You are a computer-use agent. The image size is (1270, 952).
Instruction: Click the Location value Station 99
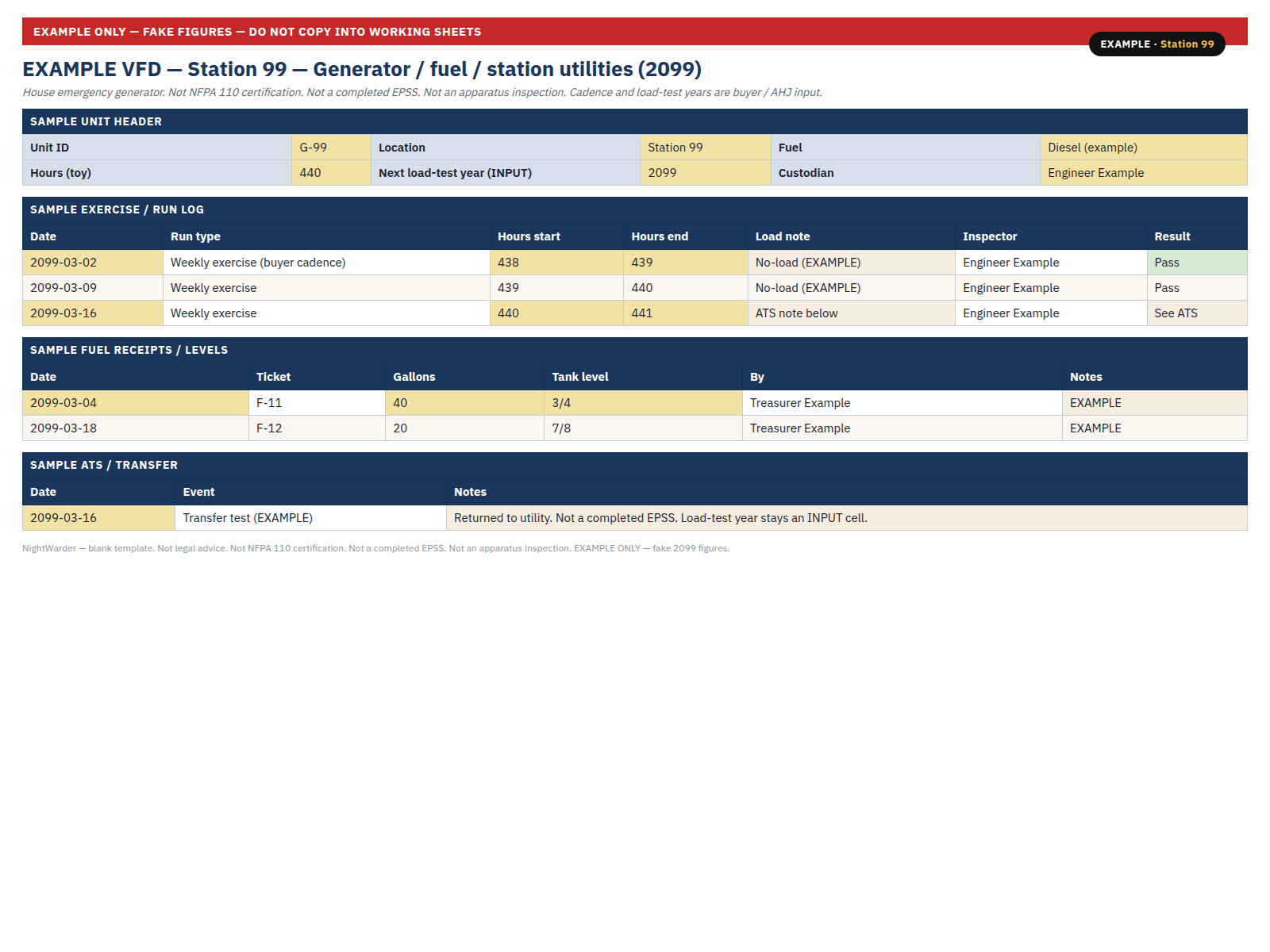(705, 148)
